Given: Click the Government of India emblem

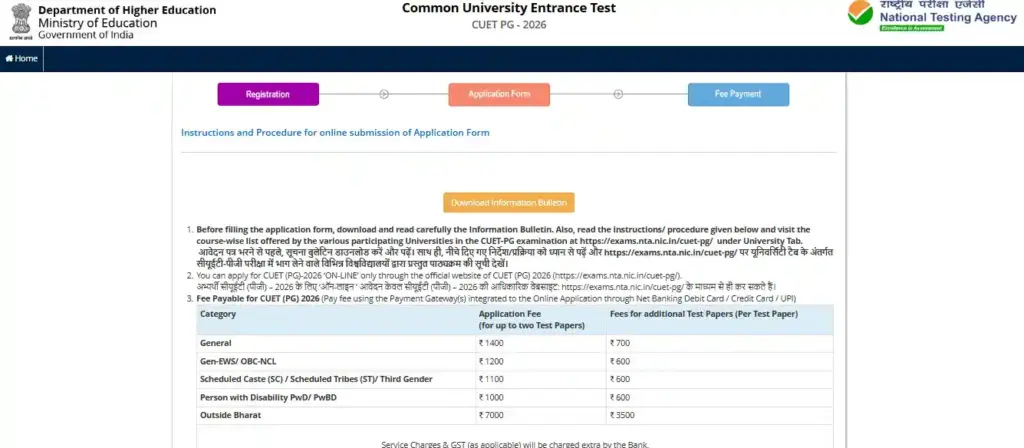Looking at the screenshot, I should coord(20,21).
